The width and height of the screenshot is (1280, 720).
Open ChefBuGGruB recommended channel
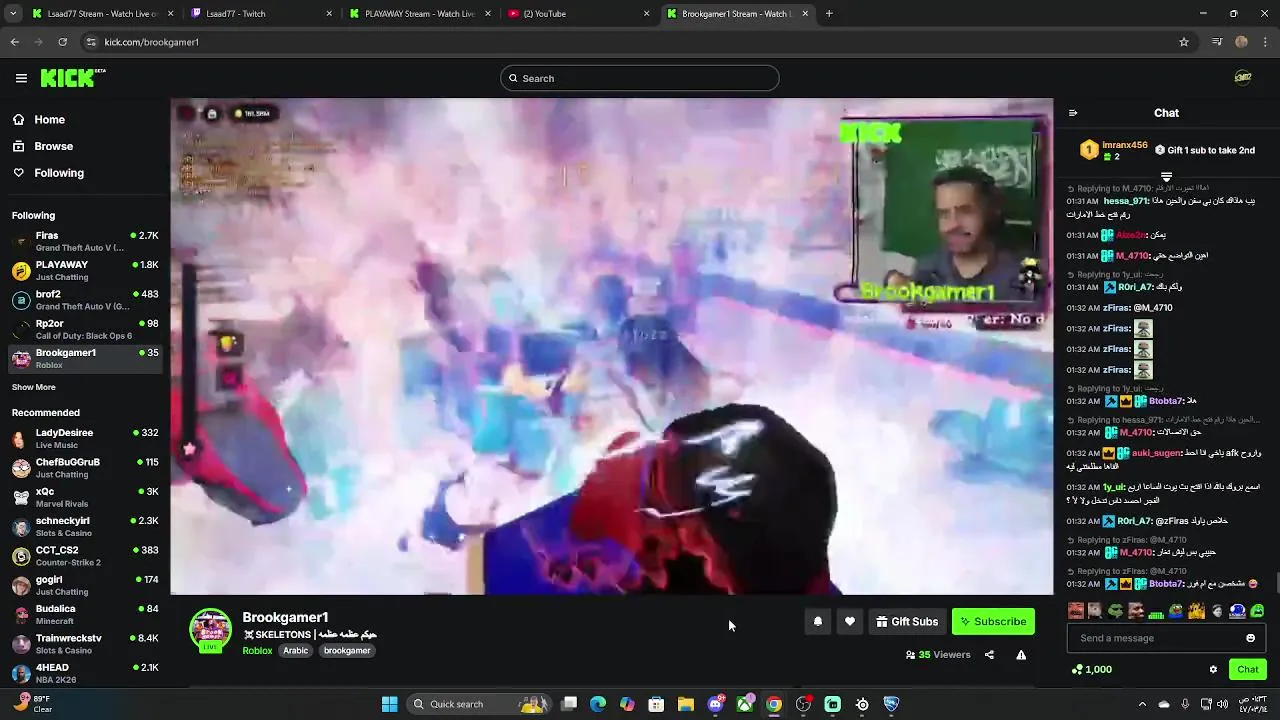click(x=84, y=468)
